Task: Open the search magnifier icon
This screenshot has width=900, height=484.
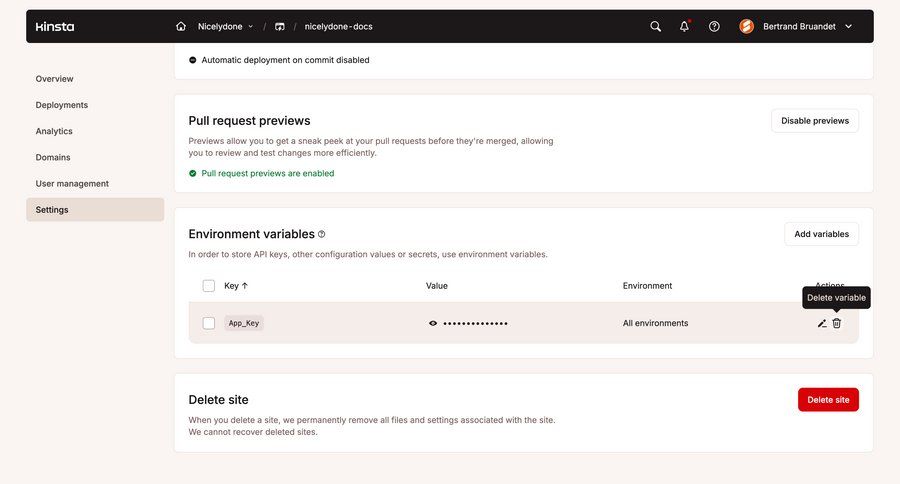Action: (655, 26)
